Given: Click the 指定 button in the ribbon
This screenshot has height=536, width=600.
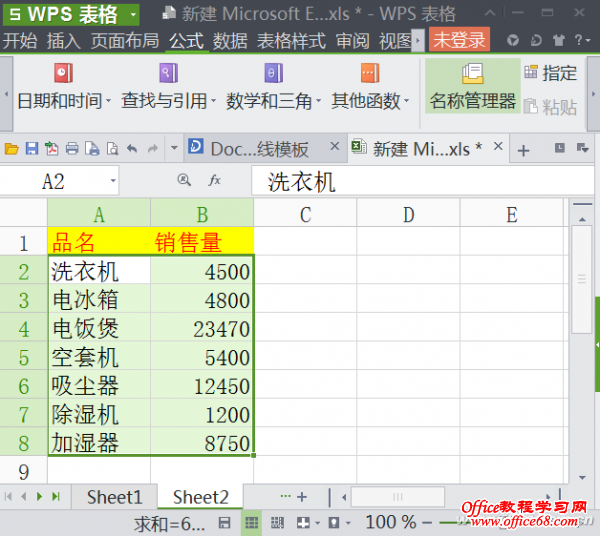Looking at the screenshot, I should pyautogui.click(x=550, y=73).
